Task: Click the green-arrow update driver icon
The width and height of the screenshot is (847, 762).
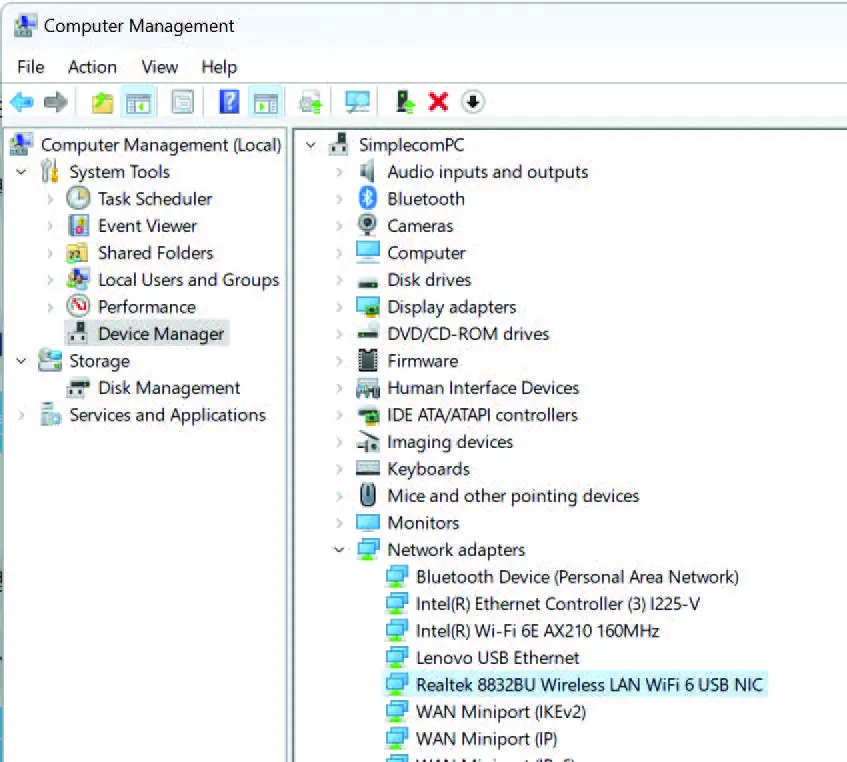Action: tap(405, 102)
